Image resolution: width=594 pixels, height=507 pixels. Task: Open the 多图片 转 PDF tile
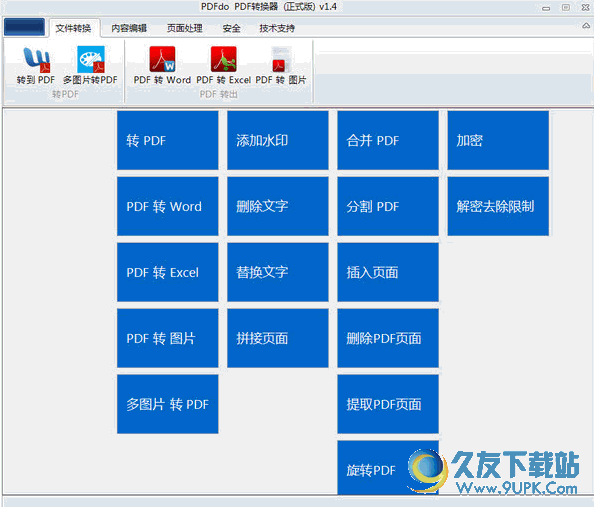(167, 404)
